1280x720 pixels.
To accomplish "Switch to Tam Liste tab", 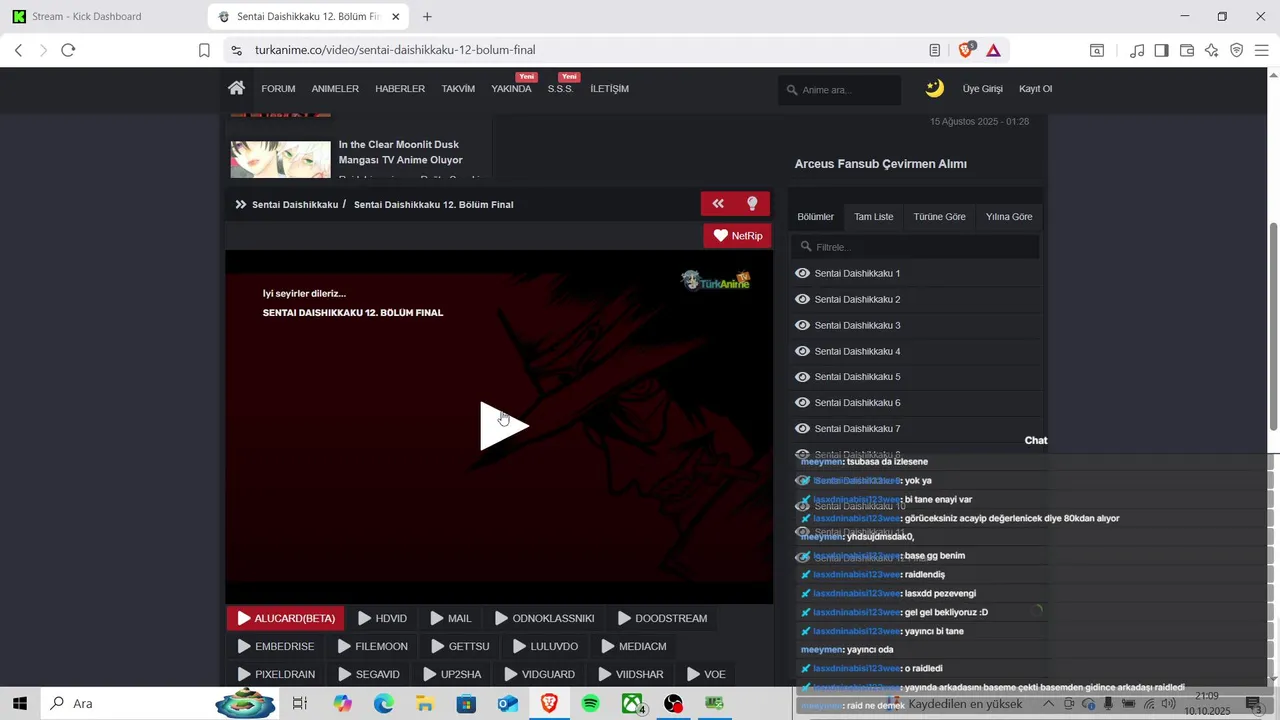I will click(873, 216).
